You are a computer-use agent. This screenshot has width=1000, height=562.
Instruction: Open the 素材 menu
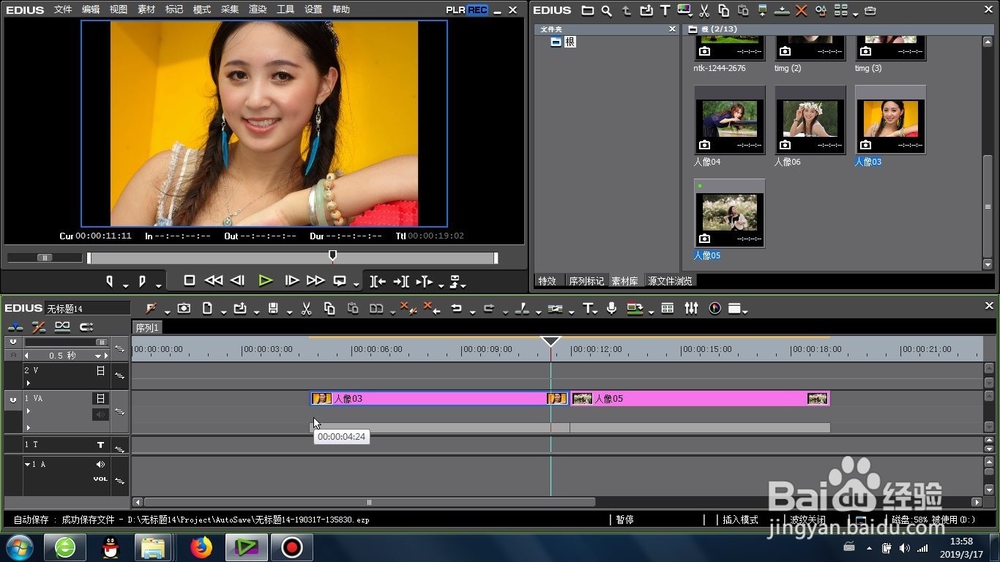pyautogui.click(x=146, y=10)
